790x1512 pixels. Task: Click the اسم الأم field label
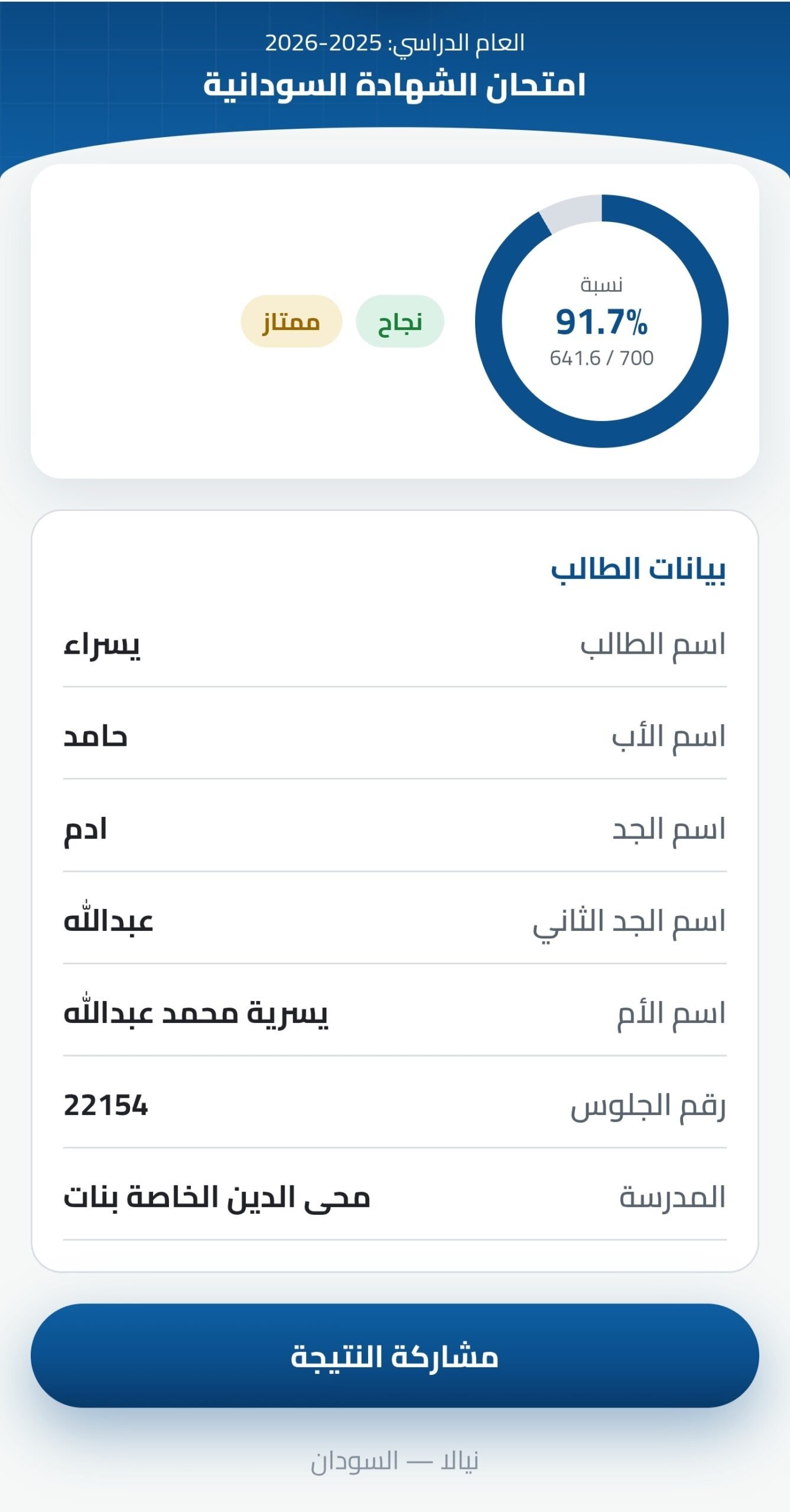pyautogui.click(x=672, y=1014)
